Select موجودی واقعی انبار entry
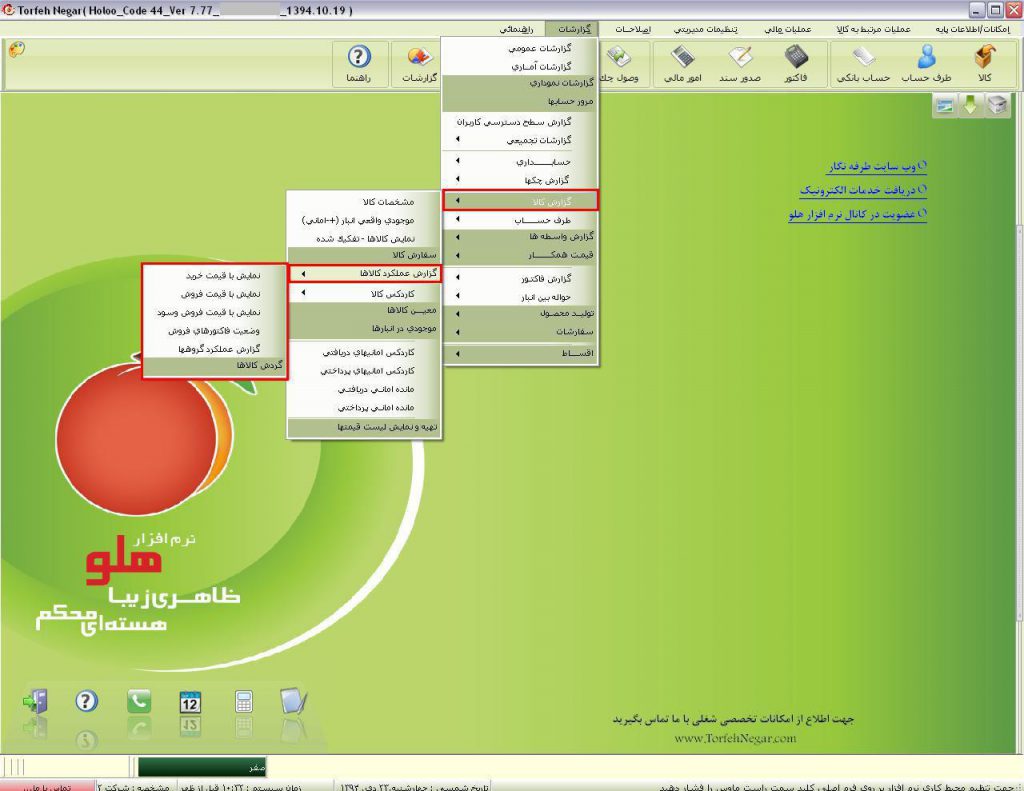Viewport: 1024px width, 791px height. coord(365,220)
